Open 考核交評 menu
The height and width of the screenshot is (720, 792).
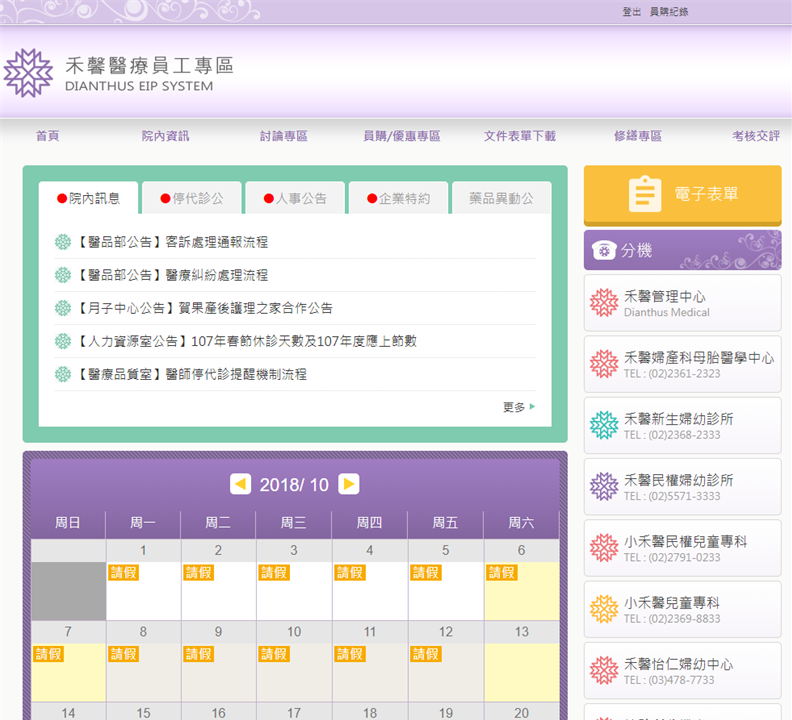756,136
